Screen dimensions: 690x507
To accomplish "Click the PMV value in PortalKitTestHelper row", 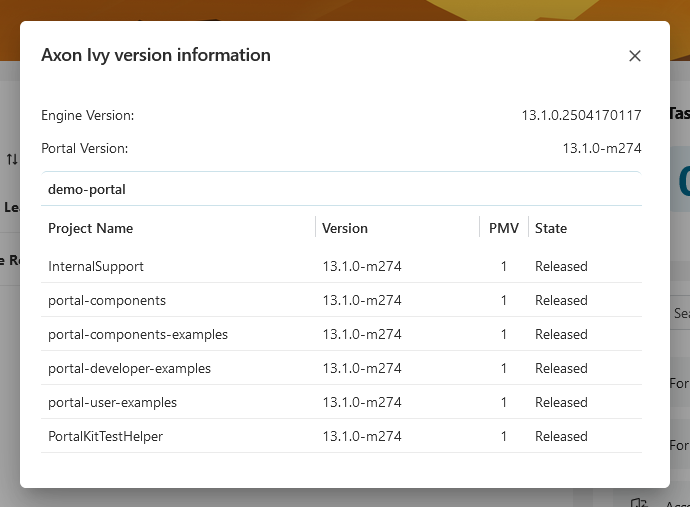I will (503, 436).
